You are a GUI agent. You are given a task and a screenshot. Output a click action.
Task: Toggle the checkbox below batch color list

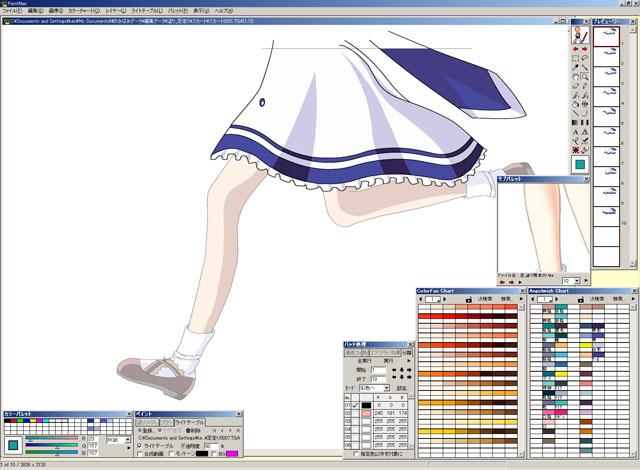pos(356,454)
